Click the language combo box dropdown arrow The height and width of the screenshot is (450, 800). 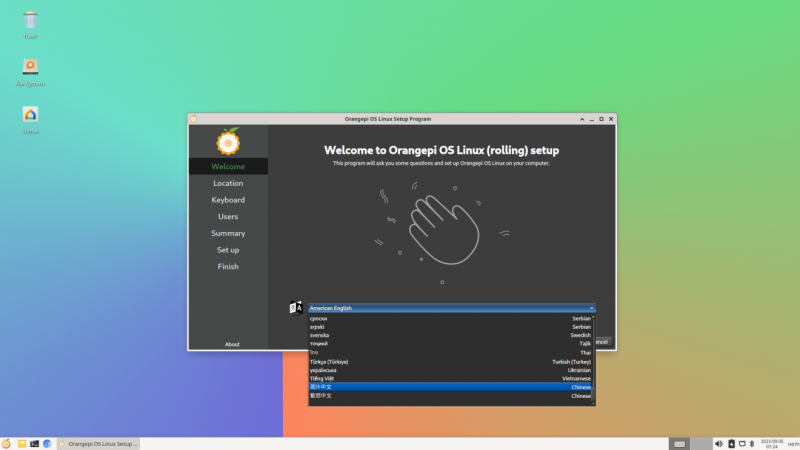tap(591, 308)
